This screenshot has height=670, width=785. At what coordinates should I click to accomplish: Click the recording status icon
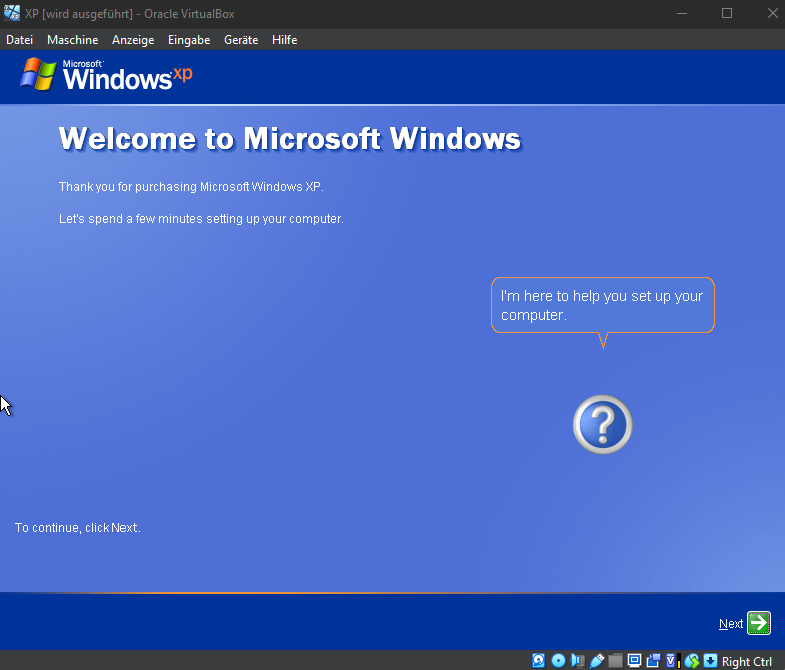(x=653, y=660)
